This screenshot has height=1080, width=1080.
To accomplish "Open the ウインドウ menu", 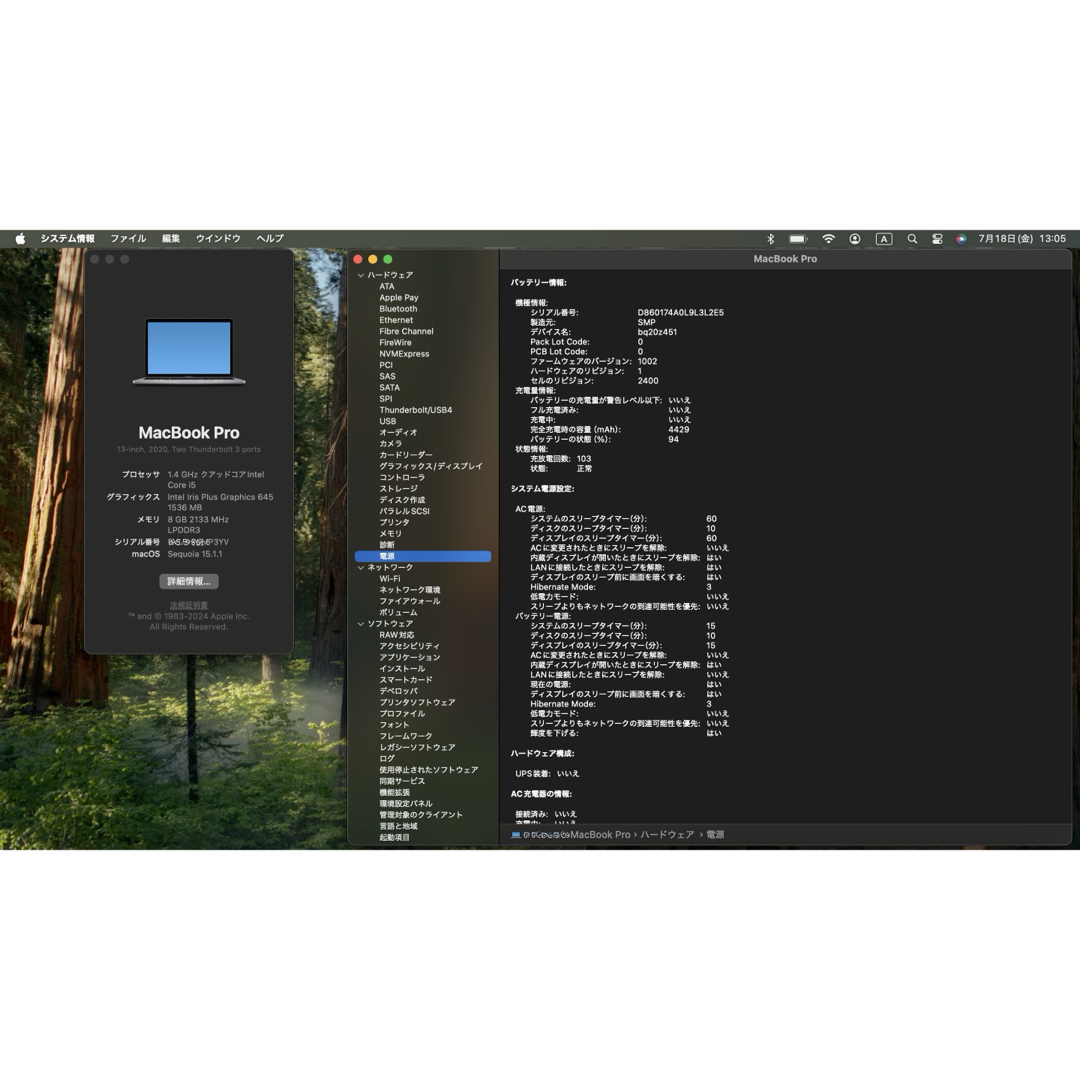I will [218, 238].
